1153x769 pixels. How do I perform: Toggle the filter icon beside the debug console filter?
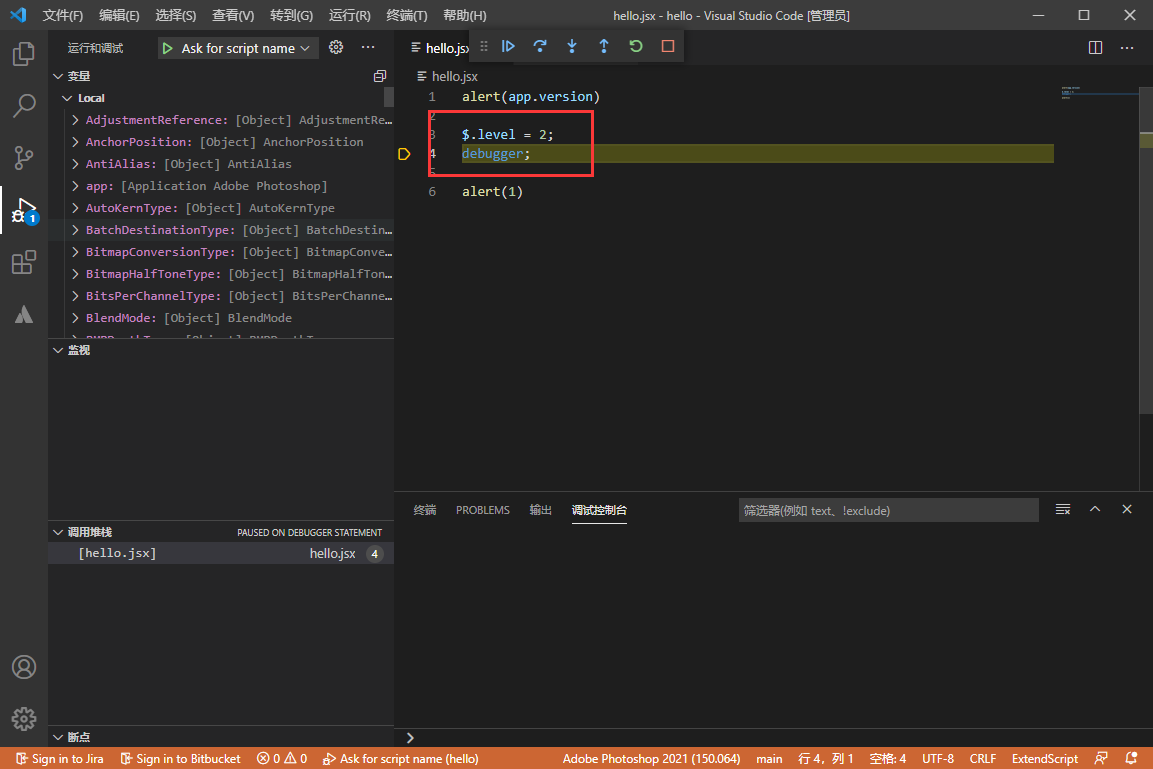point(1062,509)
